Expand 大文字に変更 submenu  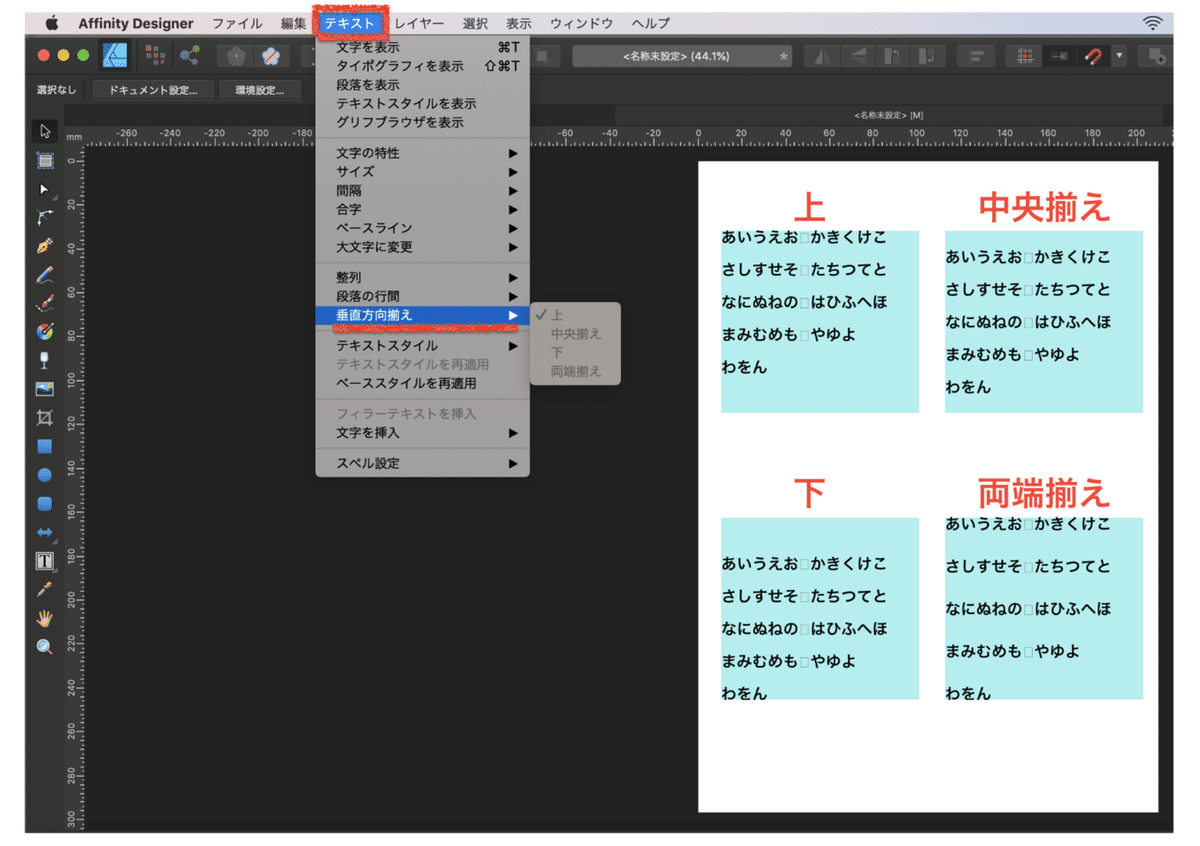click(x=422, y=247)
